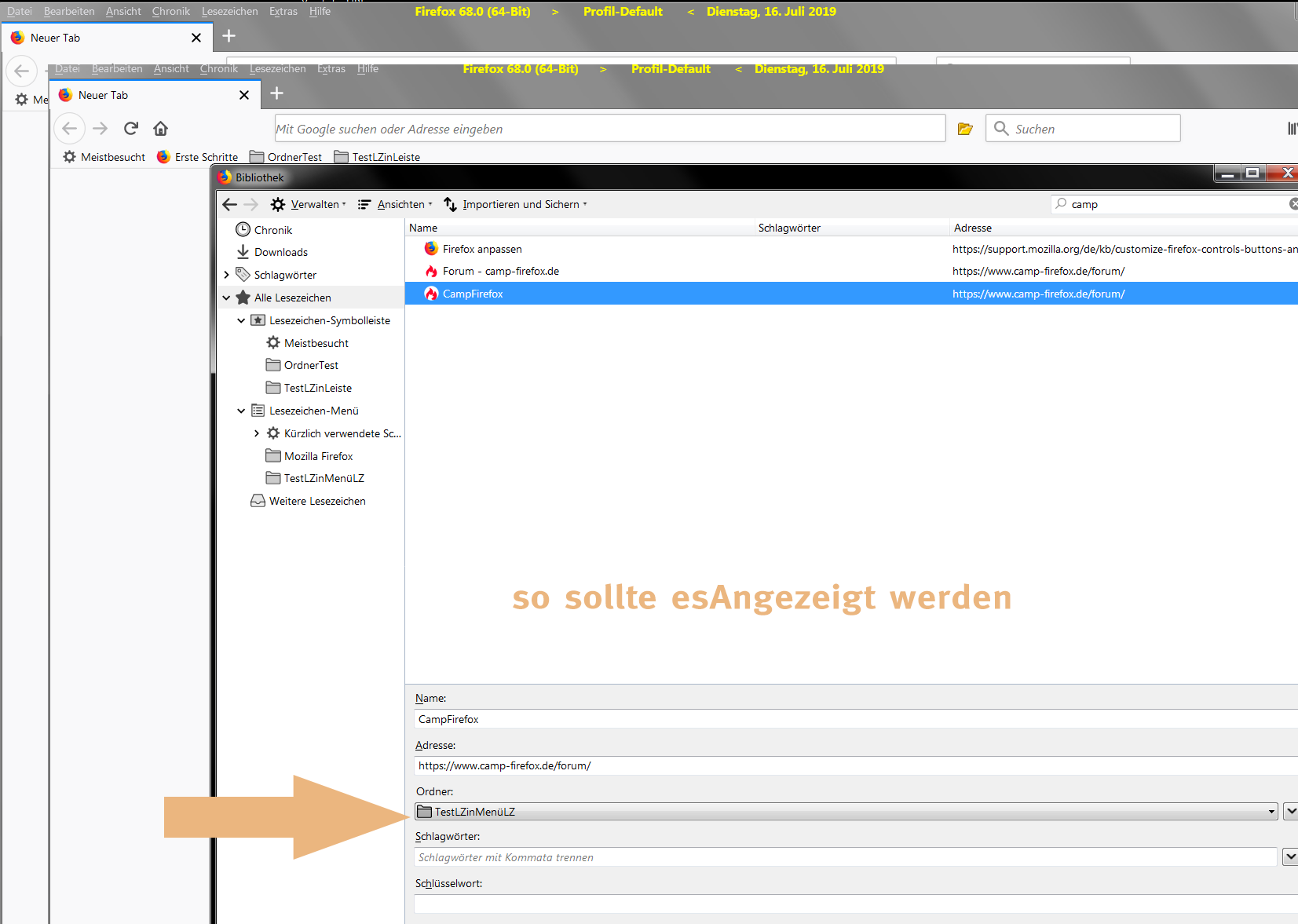Select Weitere Lesezeichen in the sidebar tree
This screenshot has width=1298, height=924.
[x=308, y=501]
